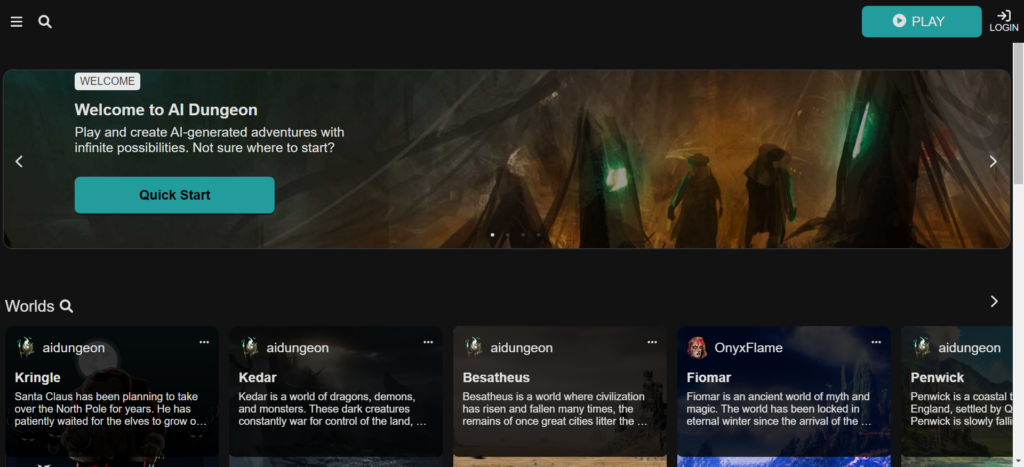Open three-dot menu on Fiomar card
The width and height of the screenshot is (1024, 467).
[x=876, y=342]
